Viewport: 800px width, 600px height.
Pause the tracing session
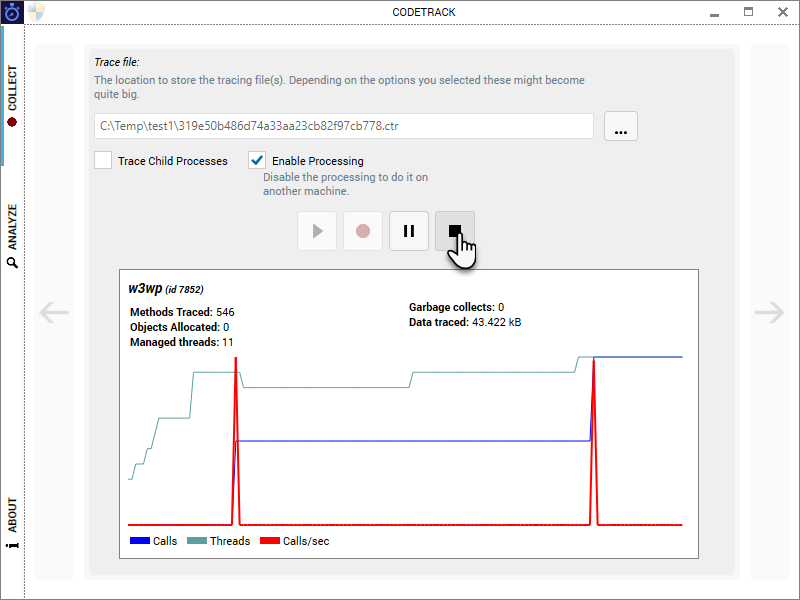pyautogui.click(x=409, y=231)
